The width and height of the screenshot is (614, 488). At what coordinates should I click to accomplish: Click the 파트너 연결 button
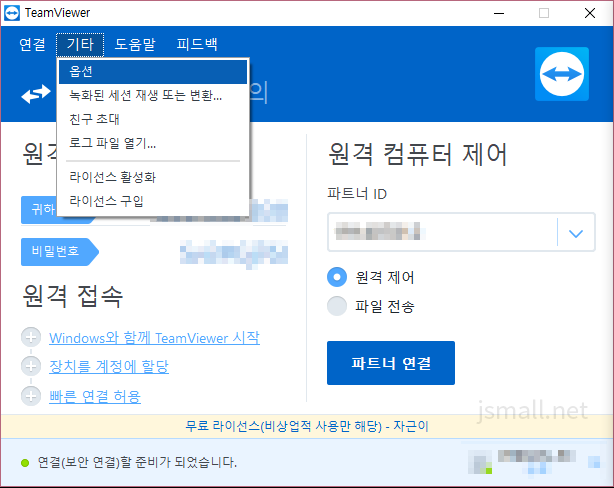click(x=391, y=363)
